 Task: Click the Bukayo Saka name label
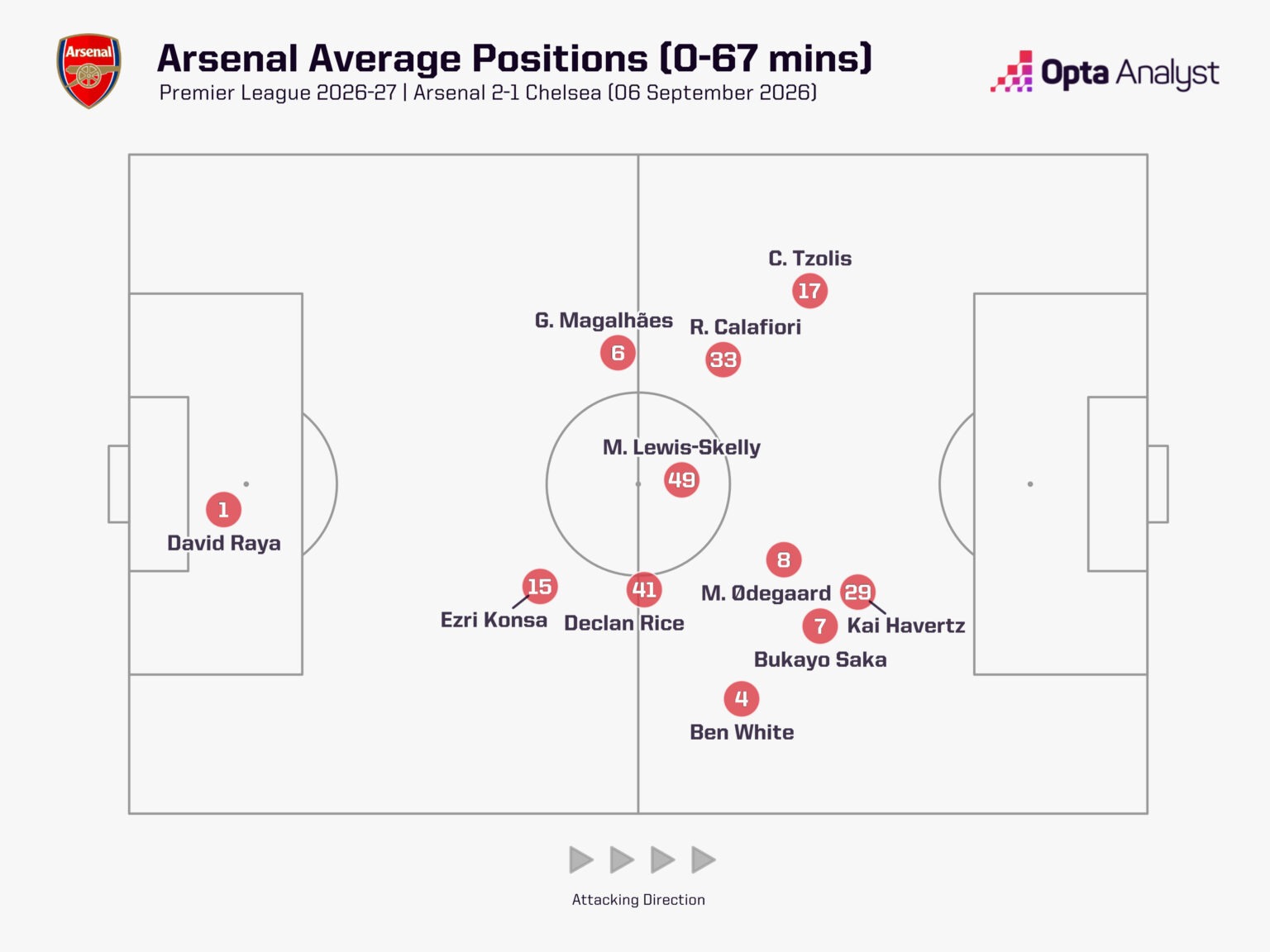[820, 659]
